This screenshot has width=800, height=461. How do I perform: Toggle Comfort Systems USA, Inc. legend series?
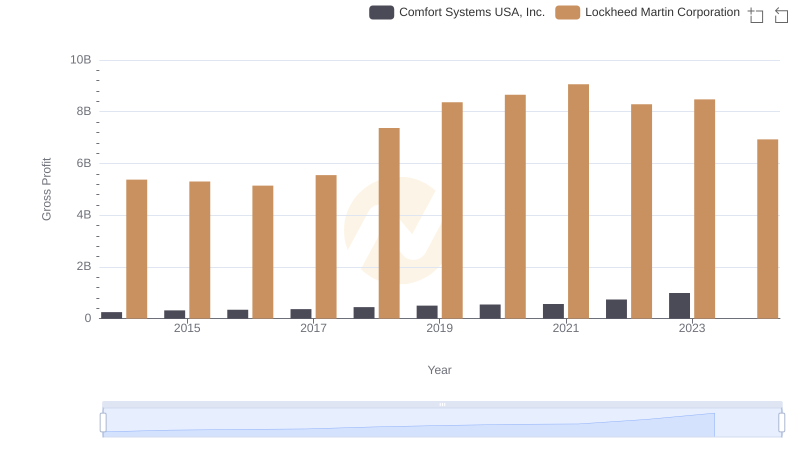(457, 12)
